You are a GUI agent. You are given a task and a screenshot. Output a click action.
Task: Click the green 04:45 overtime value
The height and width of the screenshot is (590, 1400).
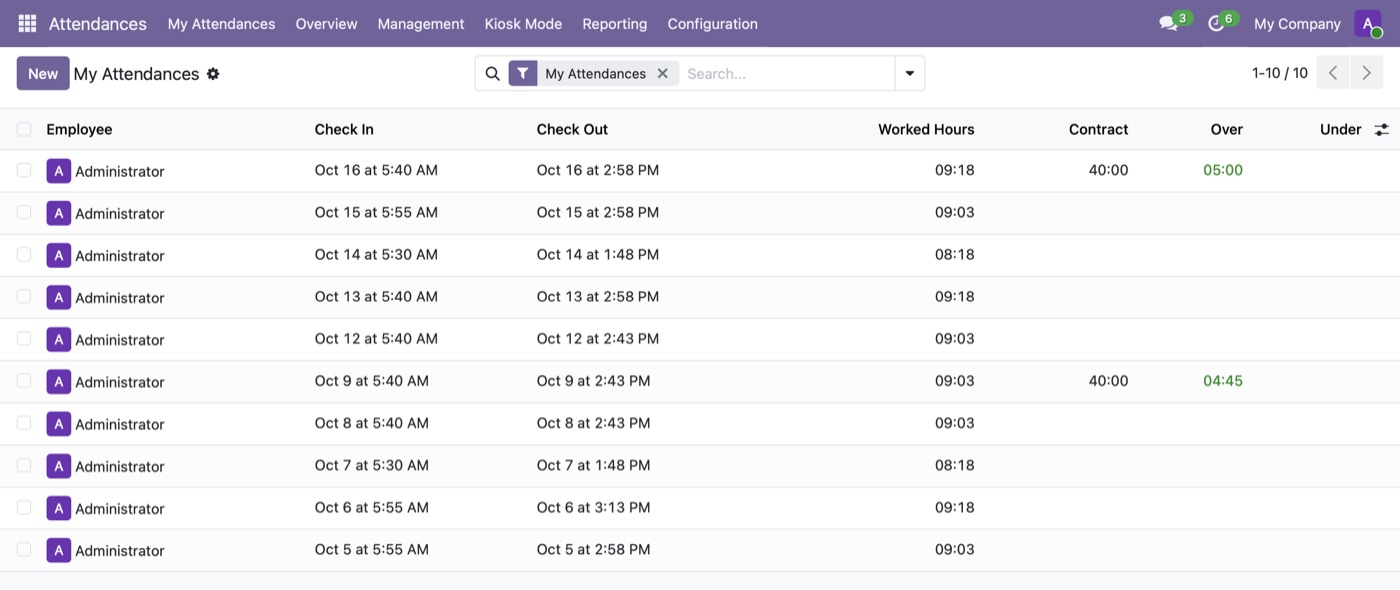click(x=1223, y=381)
